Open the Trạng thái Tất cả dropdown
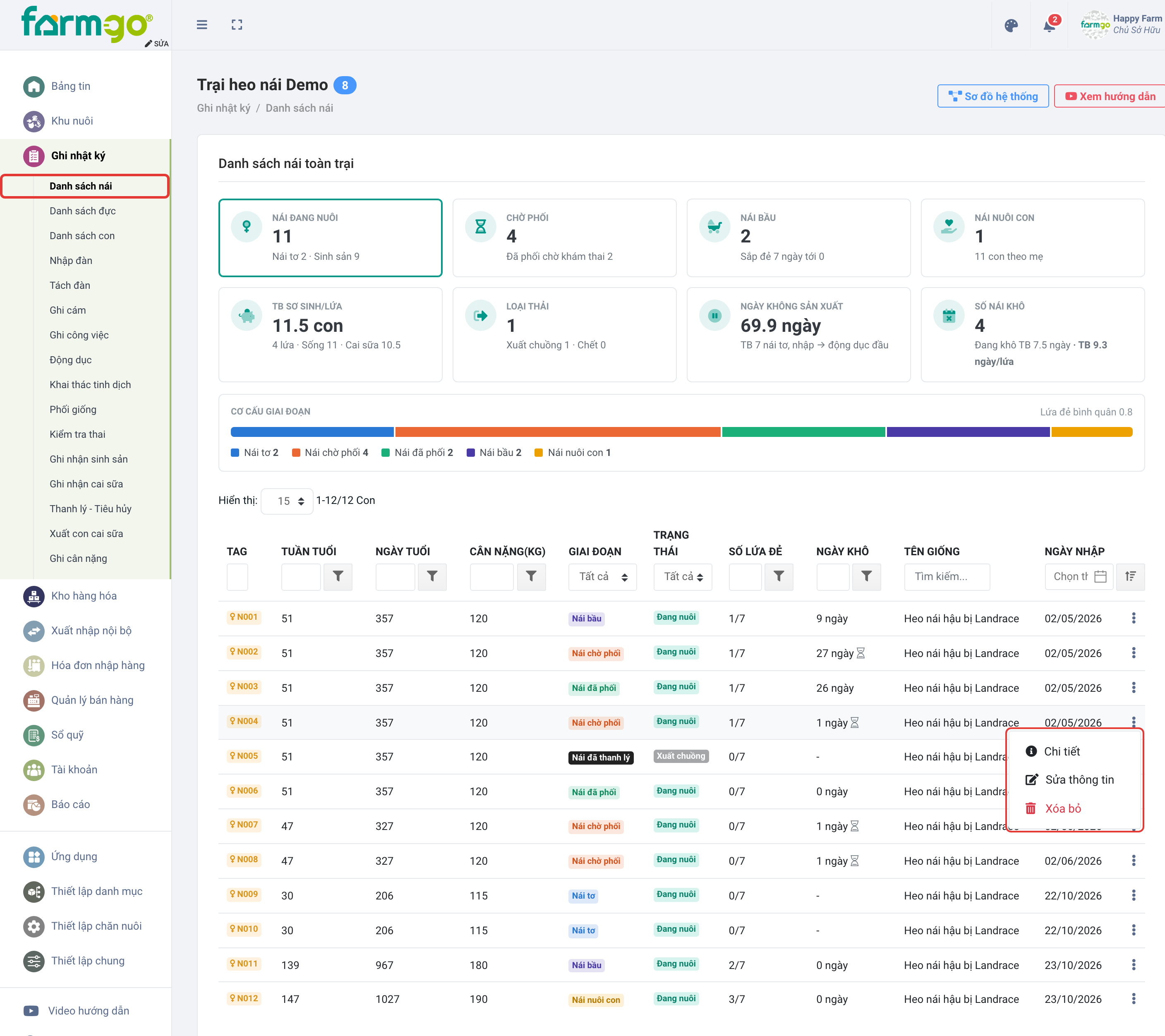The width and height of the screenshot is (1165, 1036). pyautogui.click(x=683, y=577)
